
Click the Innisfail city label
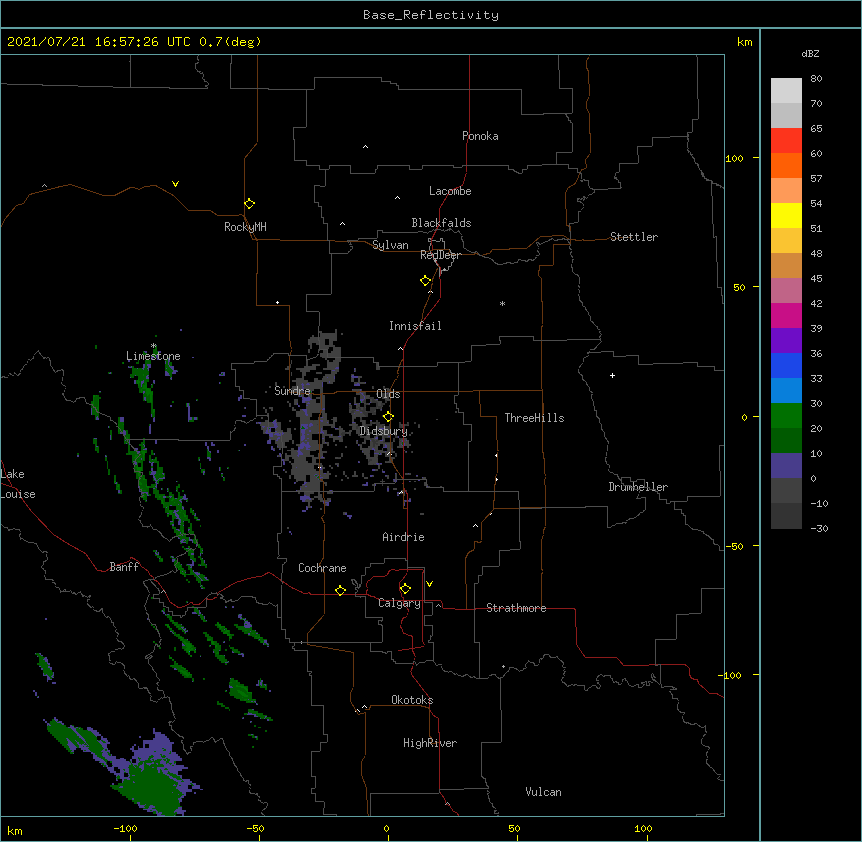[x=415, y=326]
